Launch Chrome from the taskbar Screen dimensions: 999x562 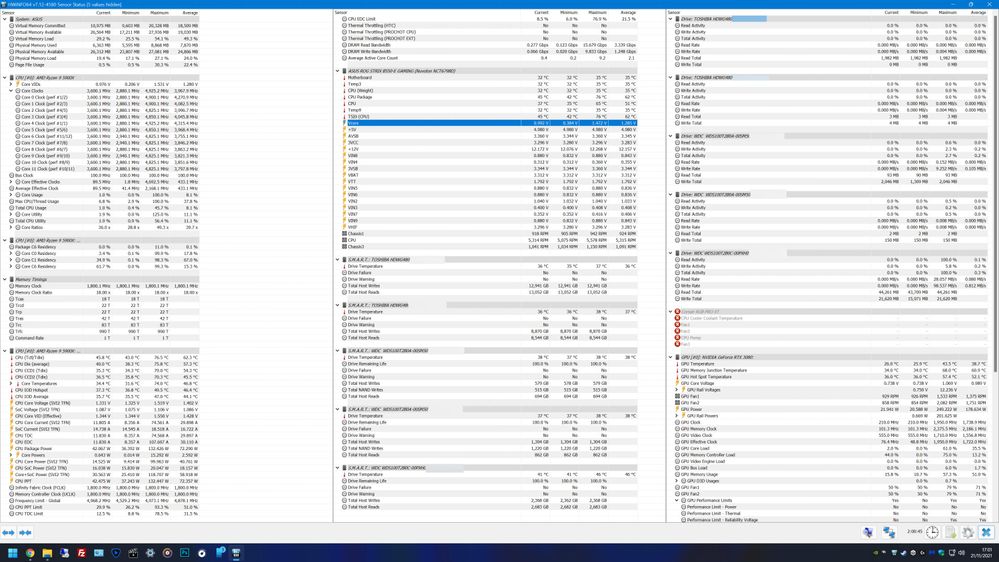click(x=30, y=553)
